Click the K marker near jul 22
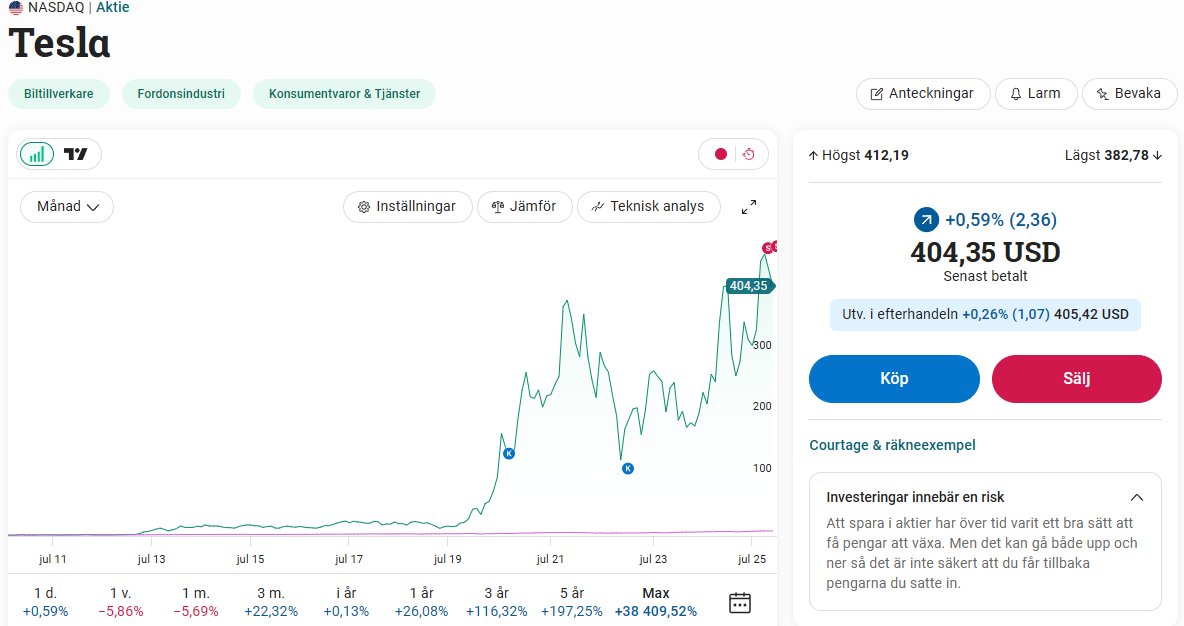The image size is (1184, 626). tap(627, 469)
